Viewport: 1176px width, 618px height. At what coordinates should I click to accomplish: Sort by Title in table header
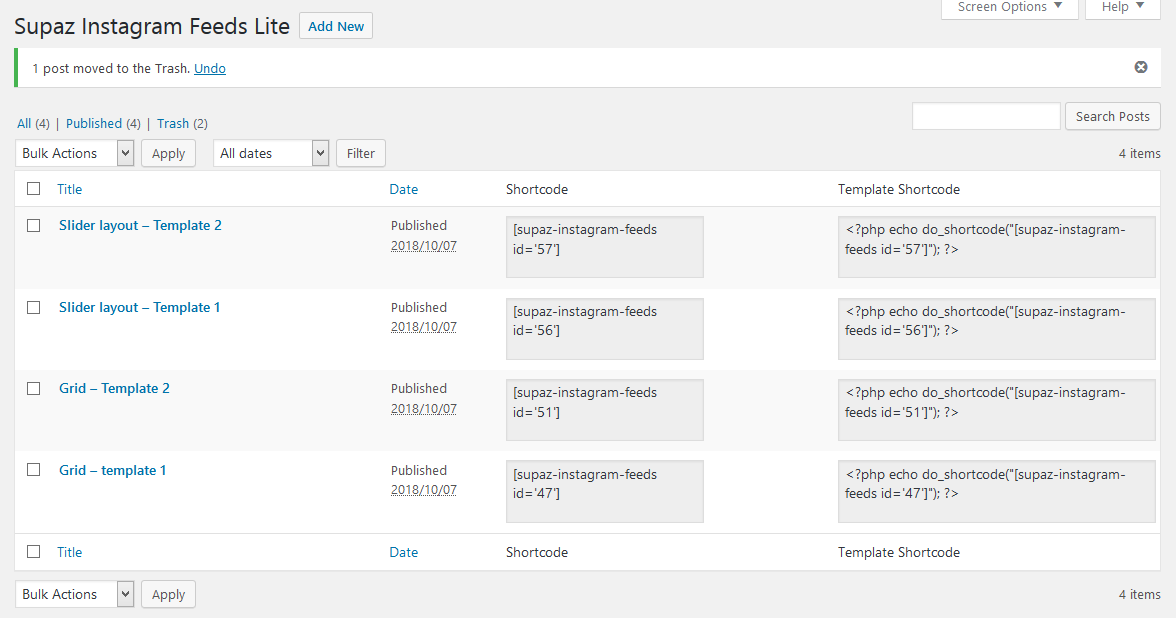pyautogui.click(x=70, y=189)
